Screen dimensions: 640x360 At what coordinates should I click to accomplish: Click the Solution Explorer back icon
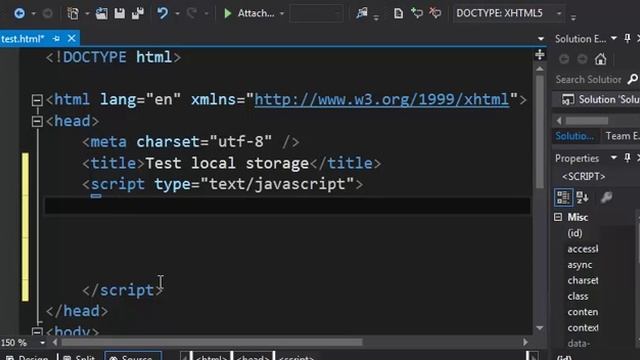point(564,59)
